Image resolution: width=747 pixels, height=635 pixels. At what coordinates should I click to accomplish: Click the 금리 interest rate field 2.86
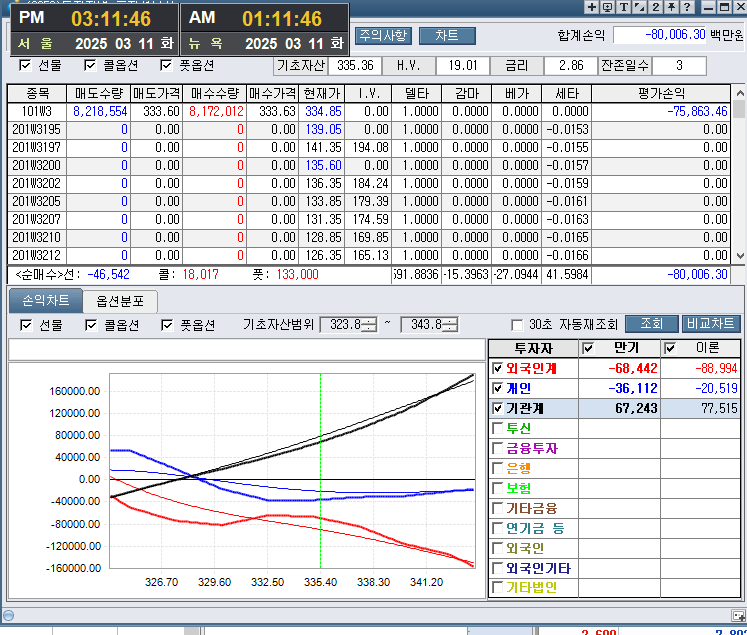pos(571,66)
